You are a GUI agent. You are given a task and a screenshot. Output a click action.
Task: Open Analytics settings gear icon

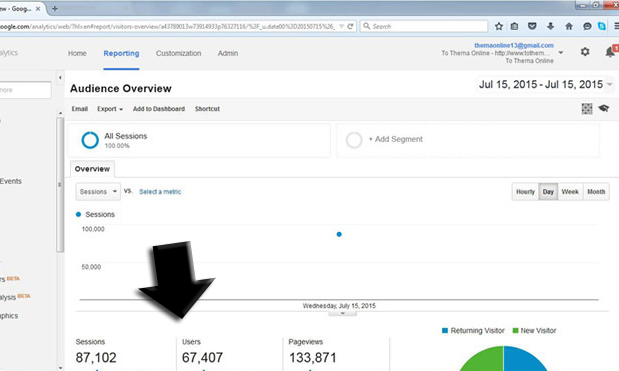[x=585, y=52]
